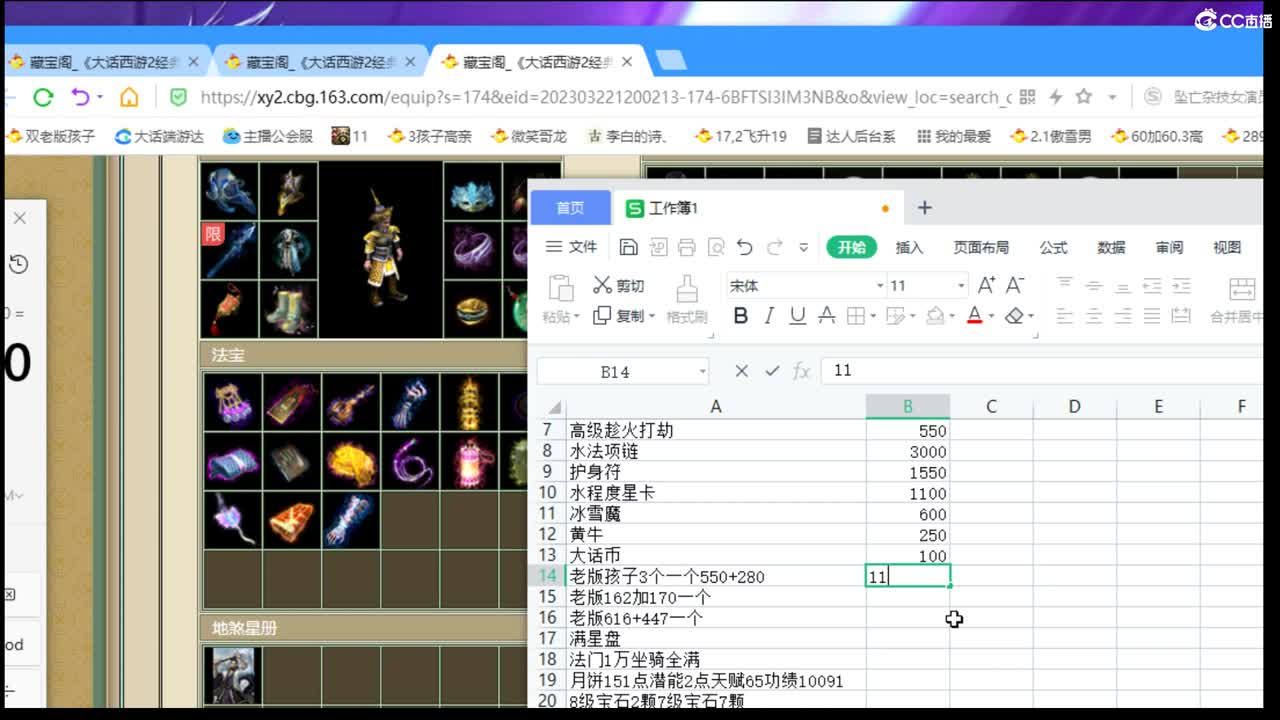This screenshot has width=1280, height=720.
Task: Redo the action in WPS
Action: 774,247
